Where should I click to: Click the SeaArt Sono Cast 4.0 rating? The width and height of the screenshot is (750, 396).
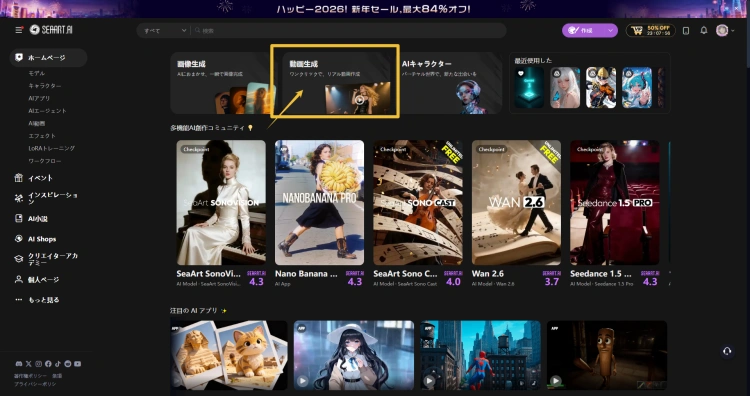tap(453, 282)
